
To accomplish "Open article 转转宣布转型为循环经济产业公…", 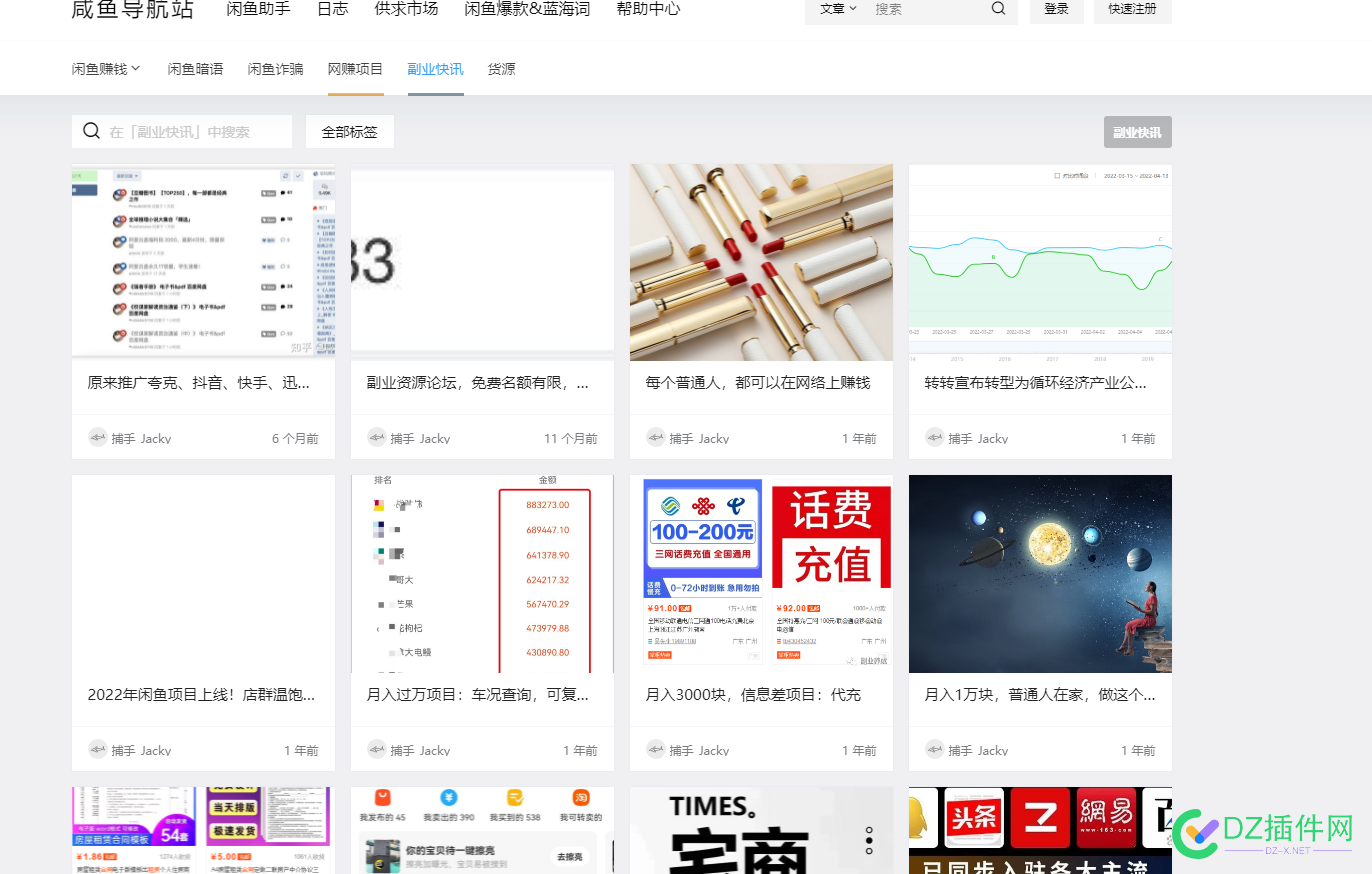I will [1035, 383].
